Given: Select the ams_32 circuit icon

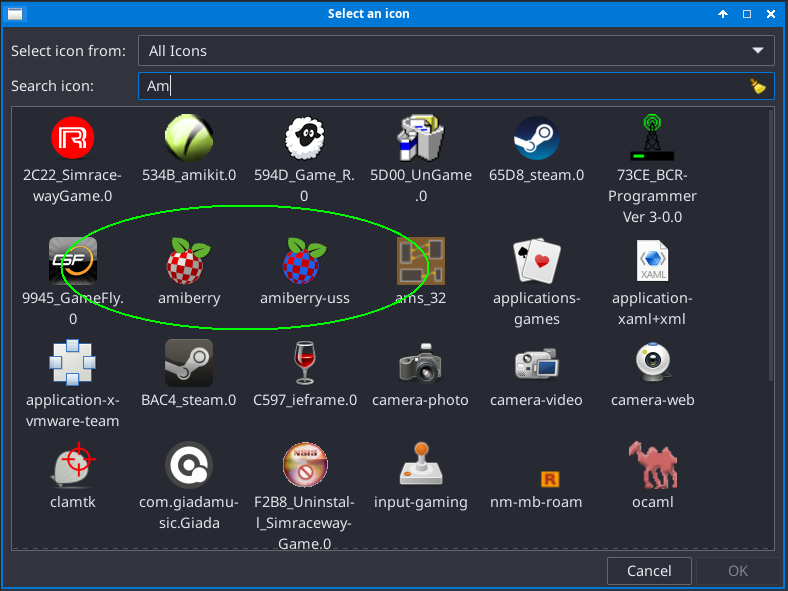Looking at the screenshot, I should pyautogui.click(x=421, y=261).
